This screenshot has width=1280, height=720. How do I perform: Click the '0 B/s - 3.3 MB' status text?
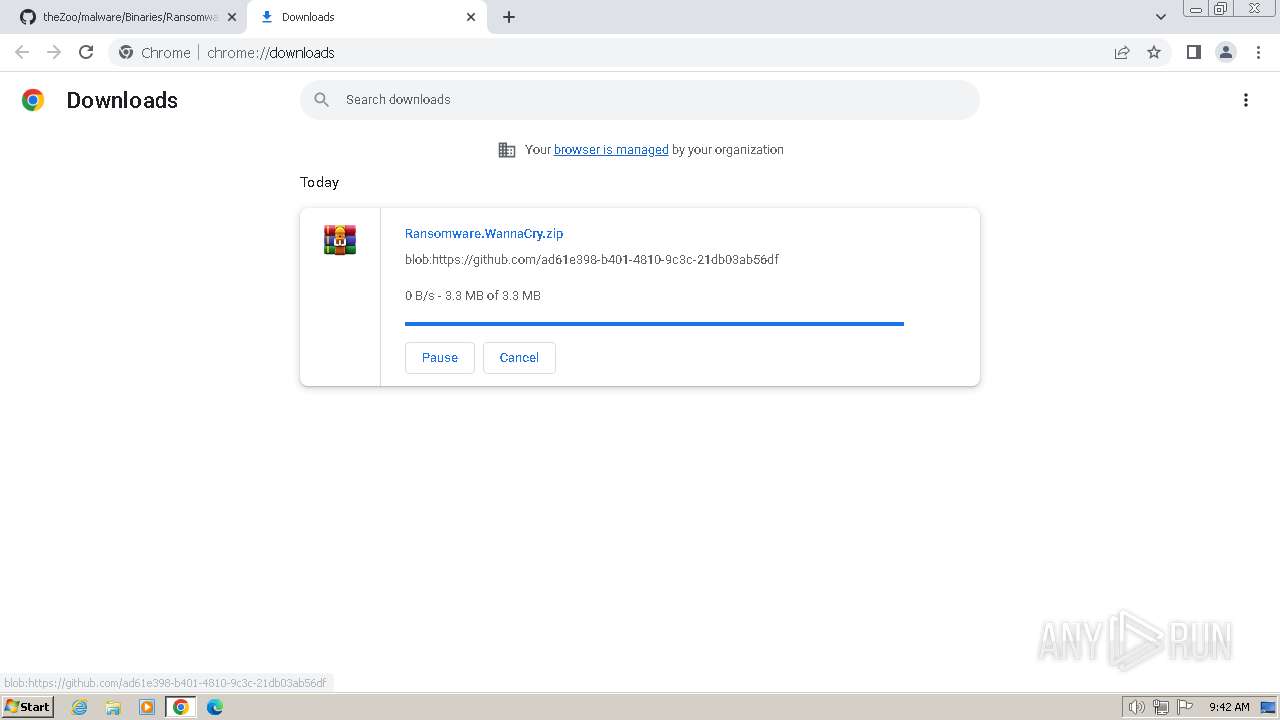click(473, 296)
